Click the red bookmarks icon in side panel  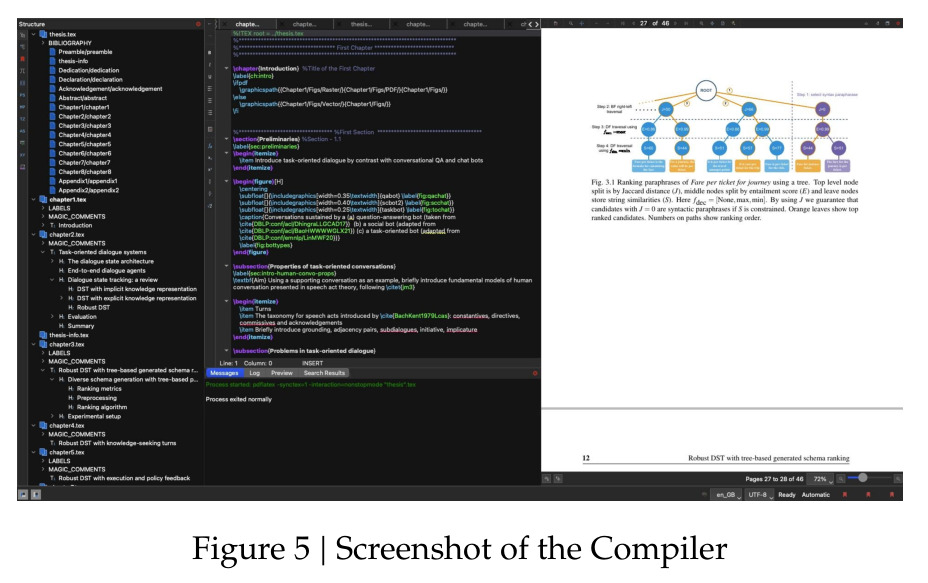point(22,59)
